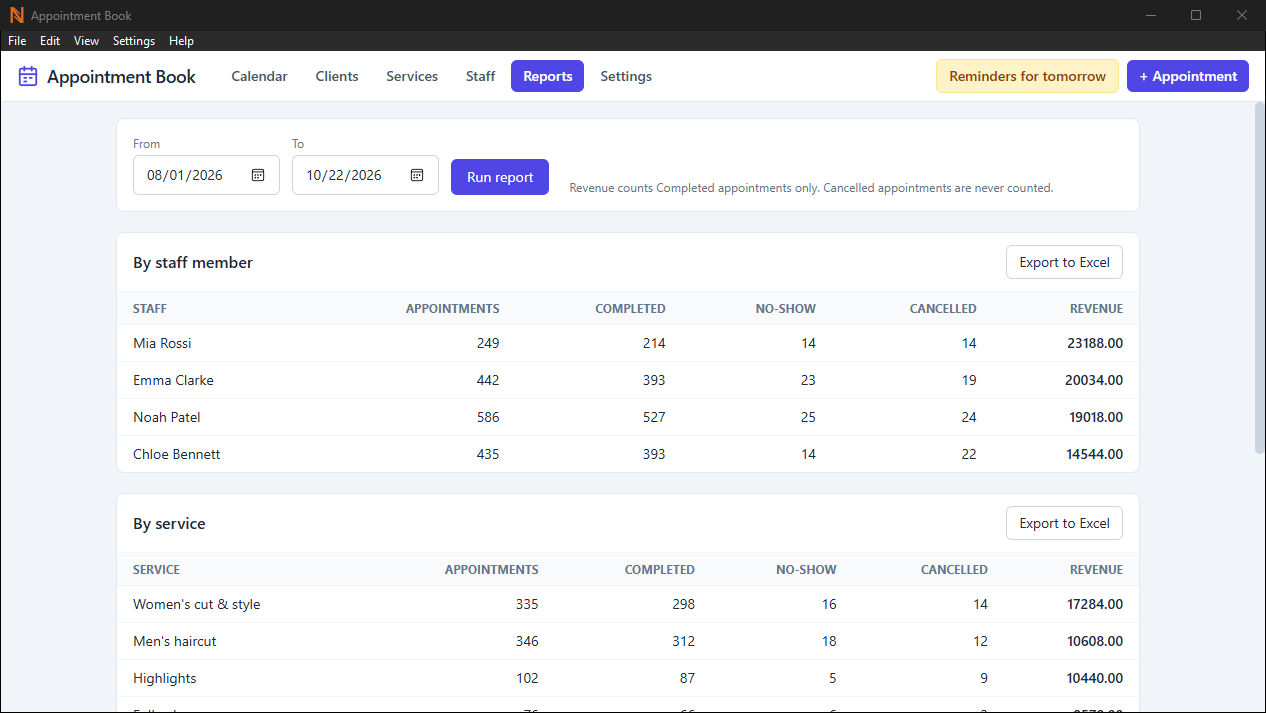Maximize the Appointment Book window
This screenshot has width=1266, height=713.
(x=1196, y=15)
